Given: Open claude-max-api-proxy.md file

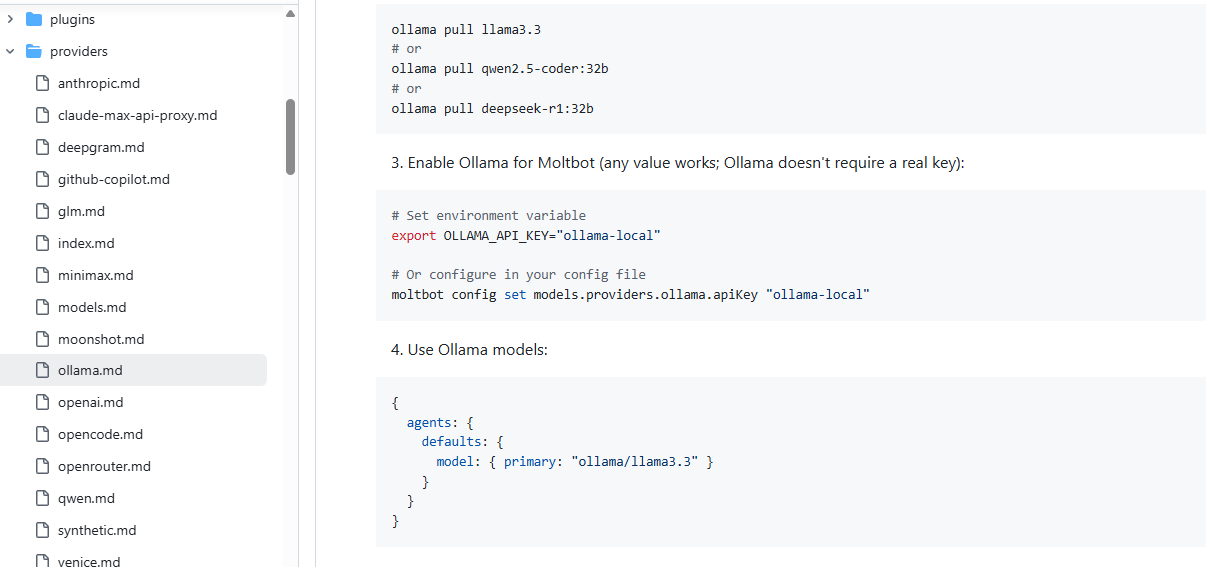Looking at the screenshot, I should click(x=137, y=115).
